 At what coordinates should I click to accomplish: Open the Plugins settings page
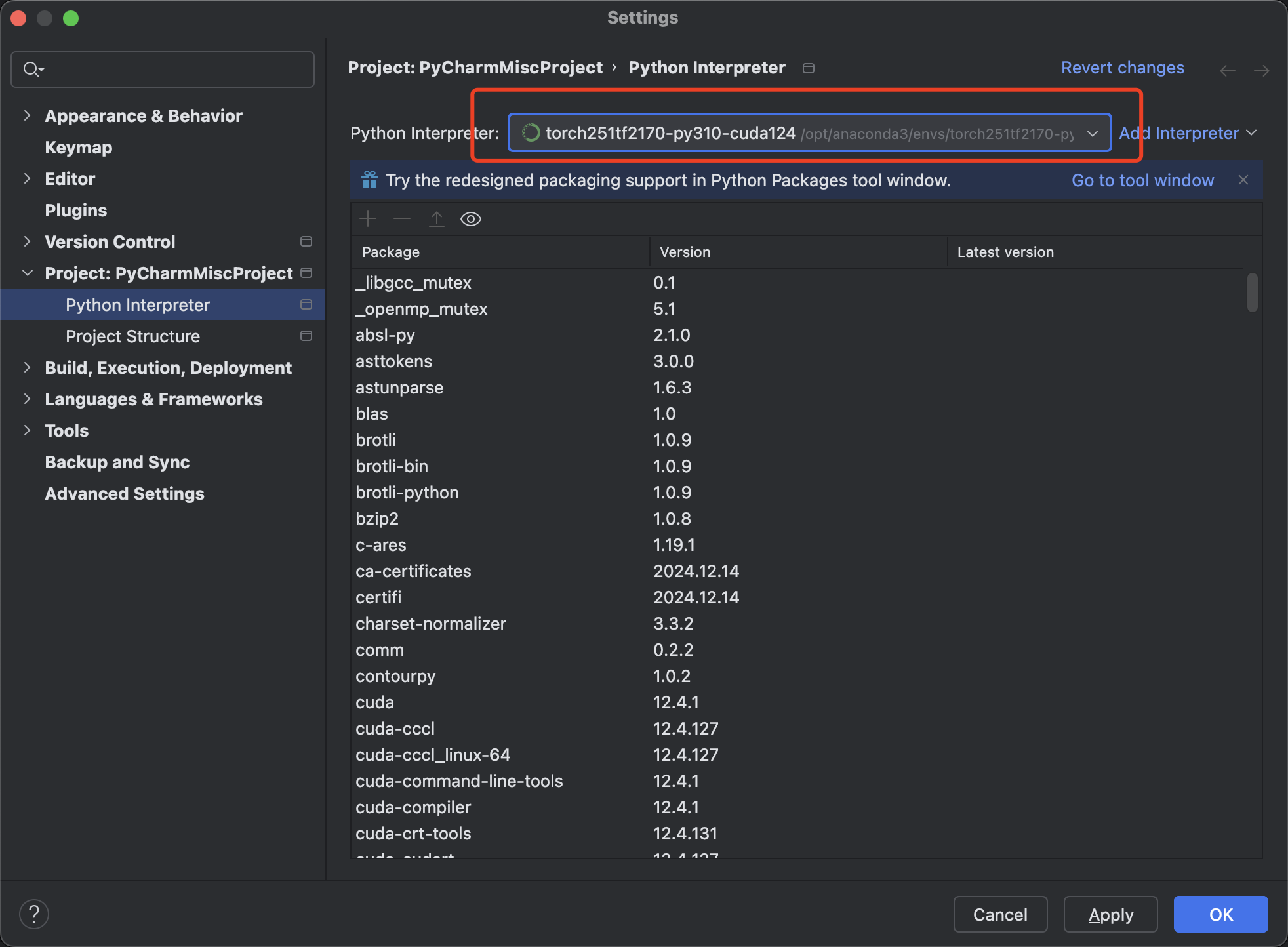click(x=76, y=211)
